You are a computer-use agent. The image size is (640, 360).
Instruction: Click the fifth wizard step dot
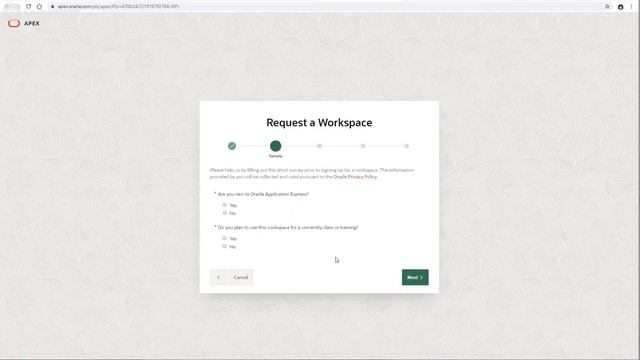[407, 146]
